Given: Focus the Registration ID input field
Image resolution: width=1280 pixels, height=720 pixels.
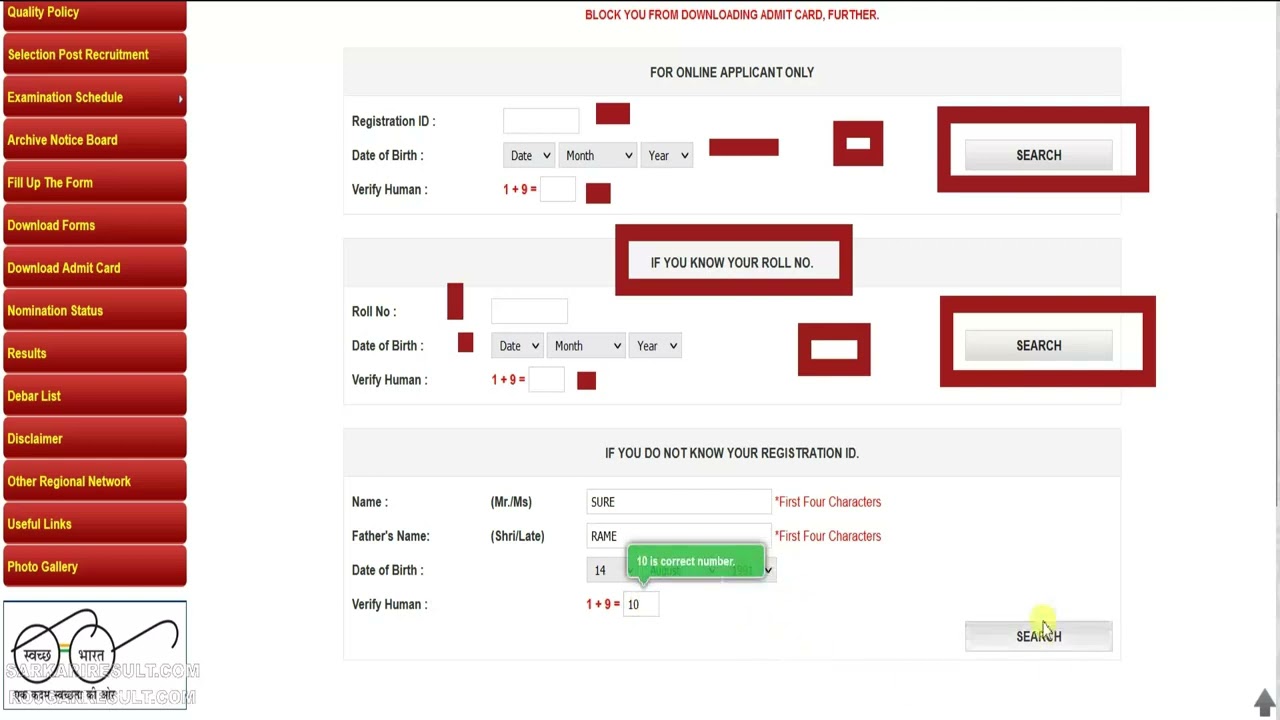Looking at the screenshot, I should click(541, 121).
